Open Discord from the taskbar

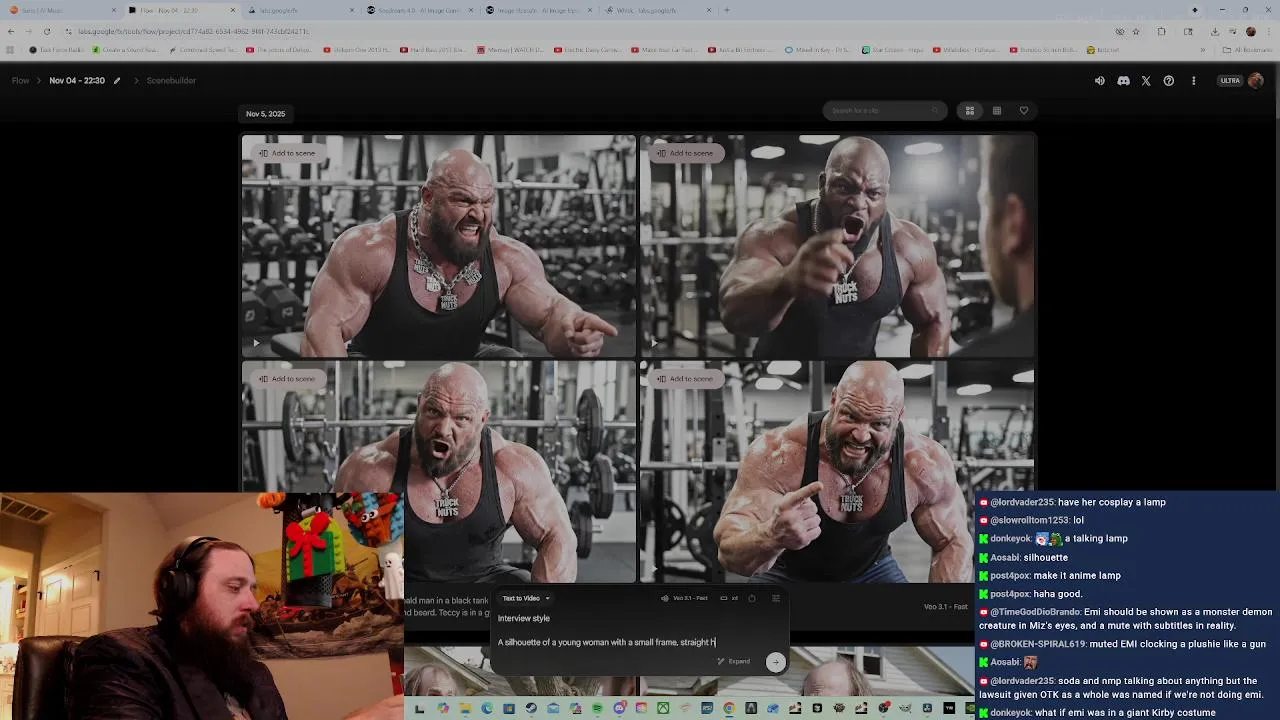pos(620,708)
